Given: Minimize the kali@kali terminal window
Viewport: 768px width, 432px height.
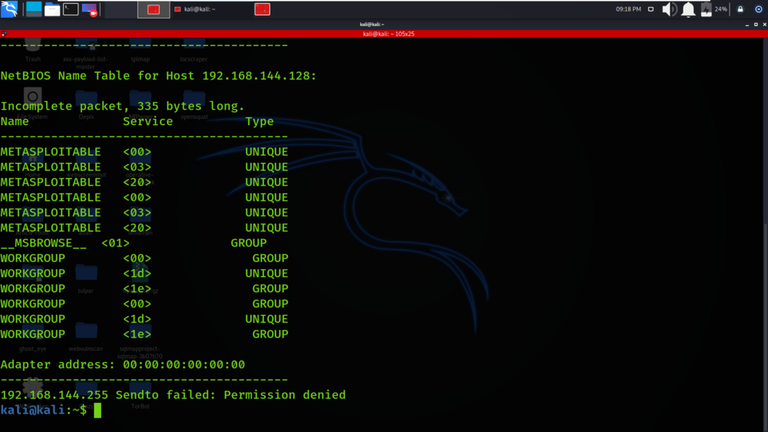Looking at the screenshot, I should click(747, 24).
